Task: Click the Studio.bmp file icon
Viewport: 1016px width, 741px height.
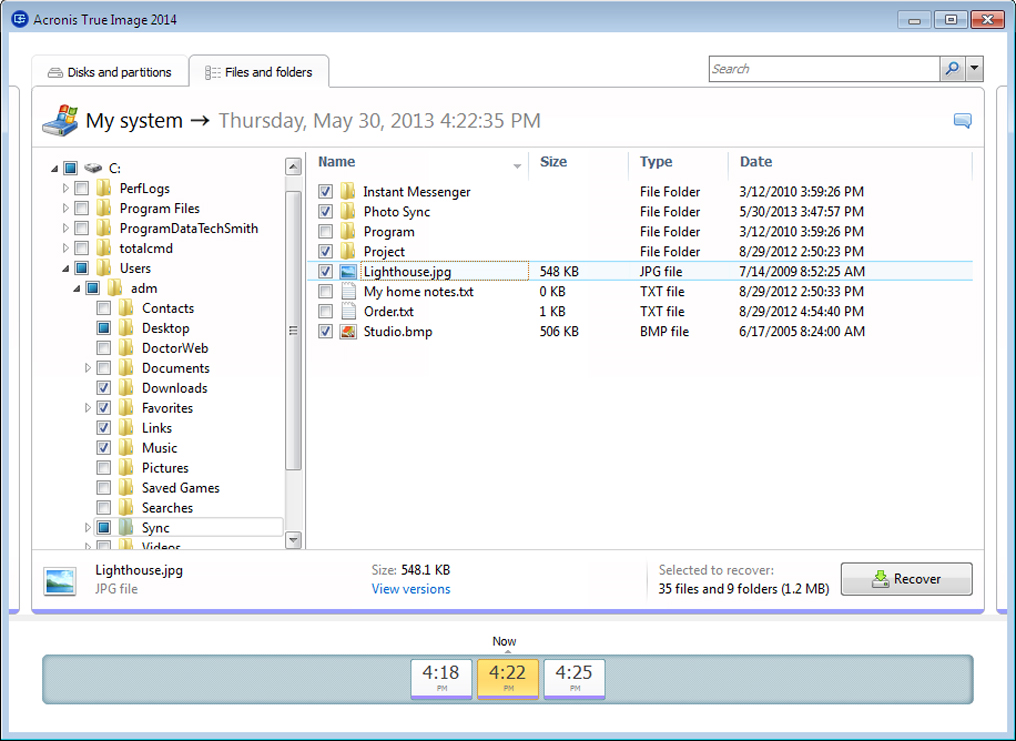Action: click(x=348, y=331)
